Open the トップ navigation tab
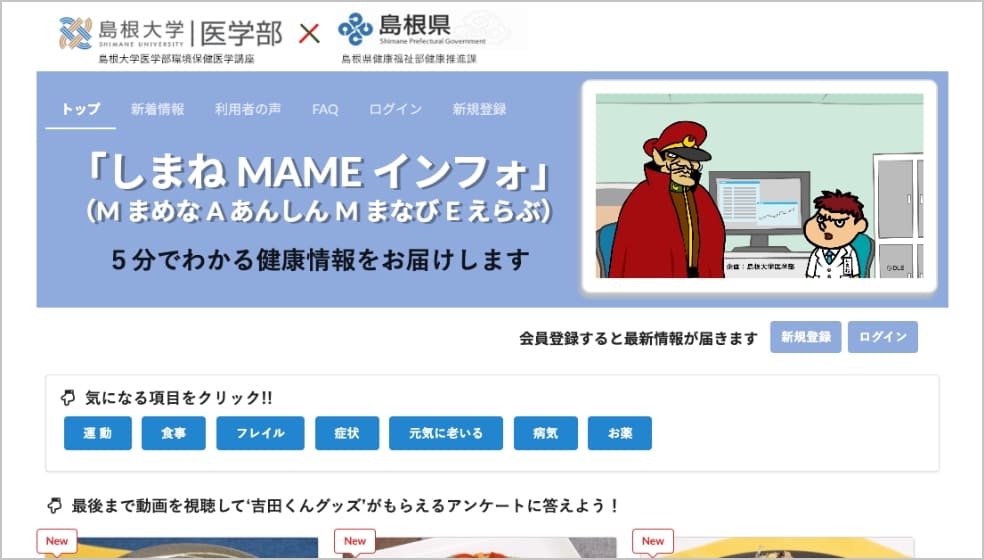 (x=81, y=109)
